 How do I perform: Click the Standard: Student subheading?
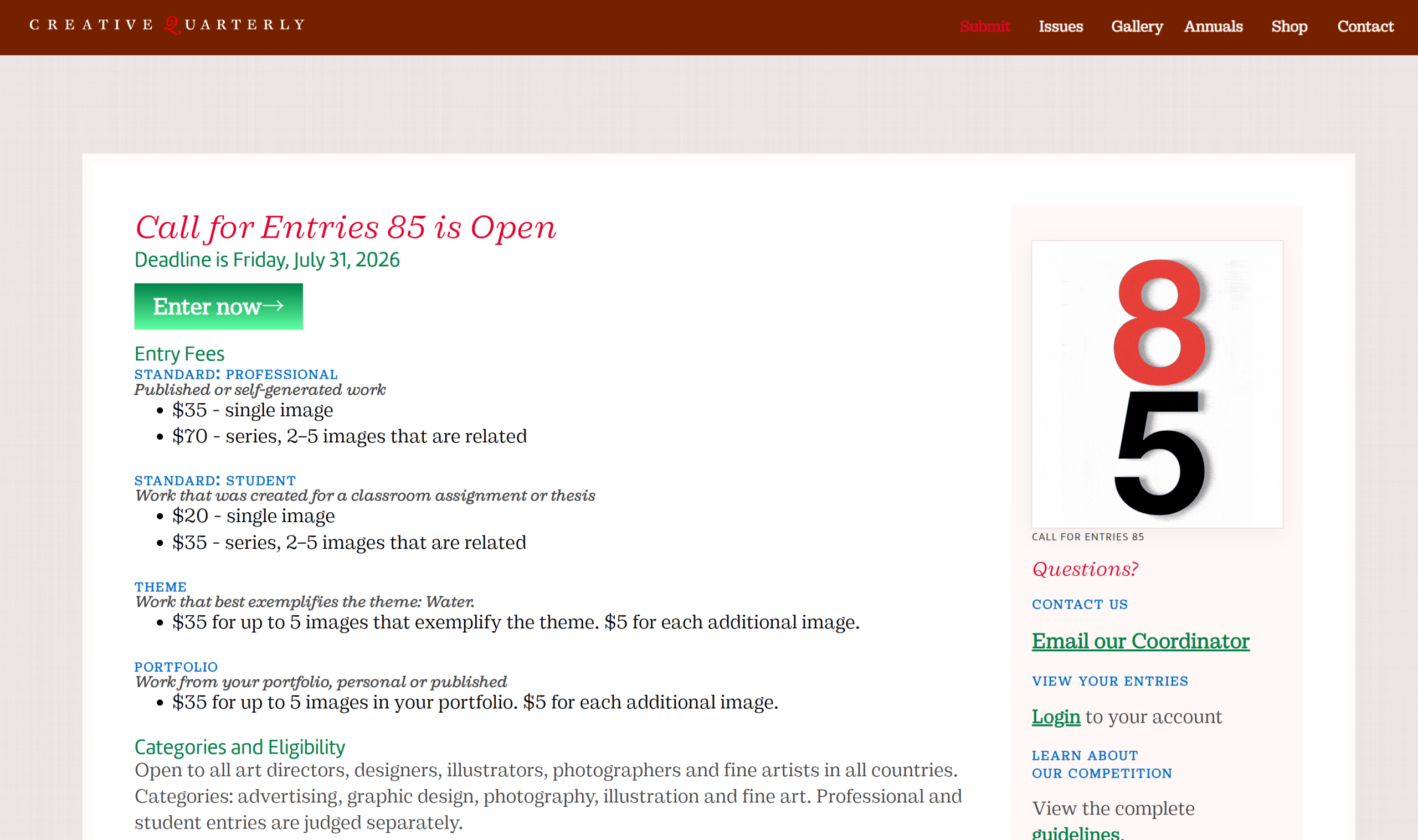pos(215,481)
